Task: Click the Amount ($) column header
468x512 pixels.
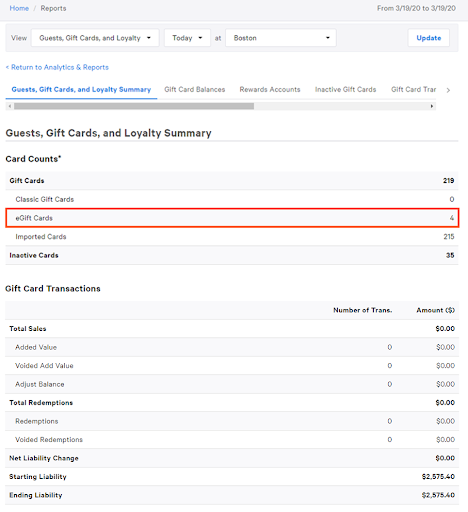Action: [435, 310]
